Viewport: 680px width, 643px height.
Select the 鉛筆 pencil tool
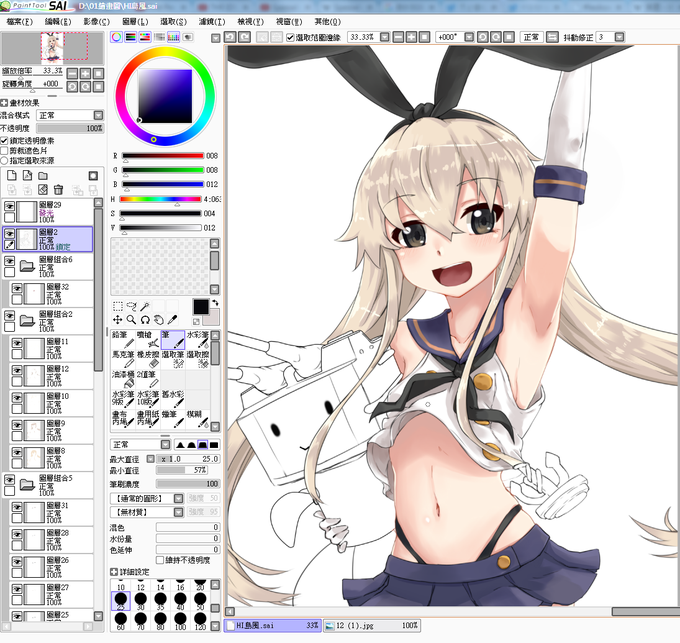[x=123, y=339]
